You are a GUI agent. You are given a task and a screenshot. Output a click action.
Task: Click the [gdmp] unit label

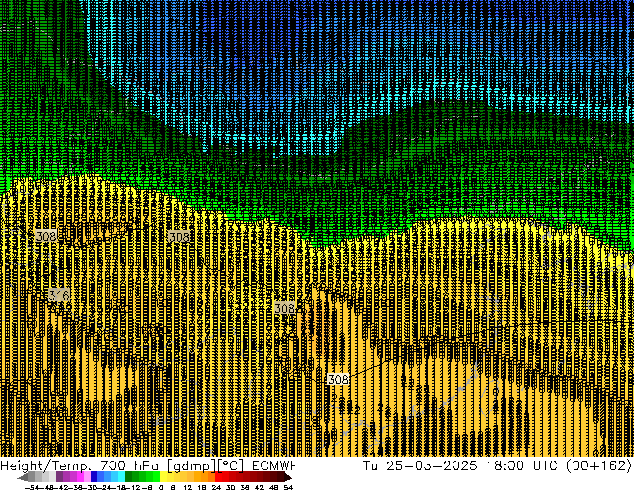tap(192, 466)
